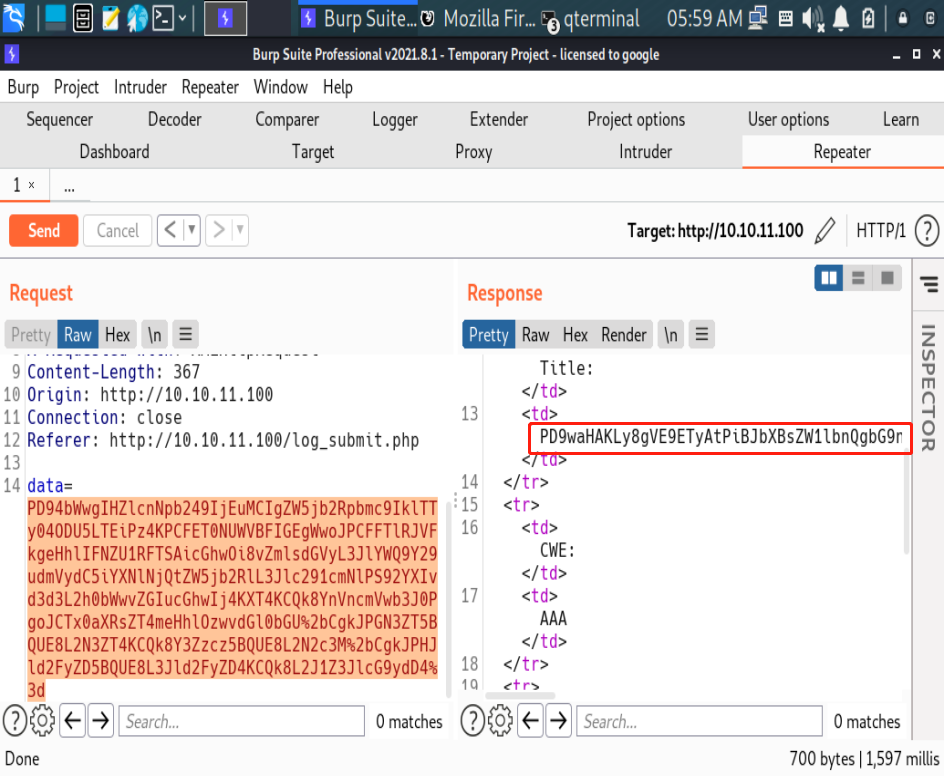Click the network connection tray icon
This screenshot has height=776, width=944.
pyautogui.click(x=757, y=19)
